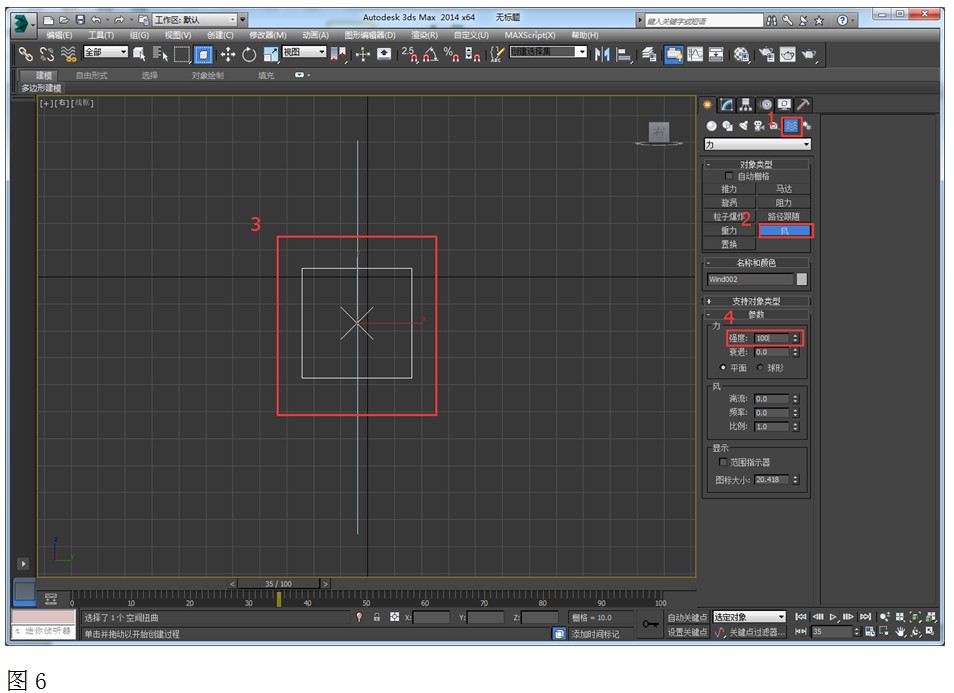954x693 pixels.
Task: Open the 工具(T) menu
Action: pos(100,35)
